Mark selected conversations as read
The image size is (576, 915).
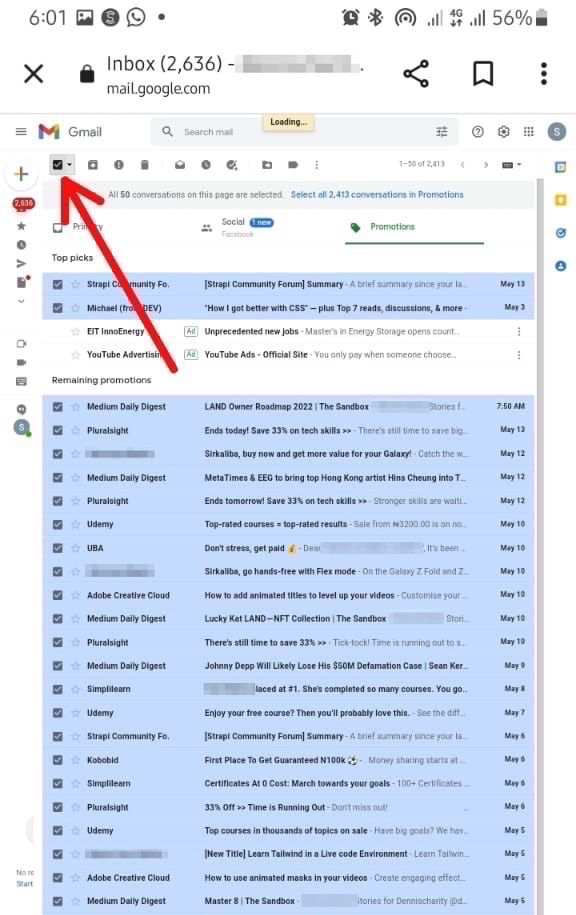tap(180, 165)
